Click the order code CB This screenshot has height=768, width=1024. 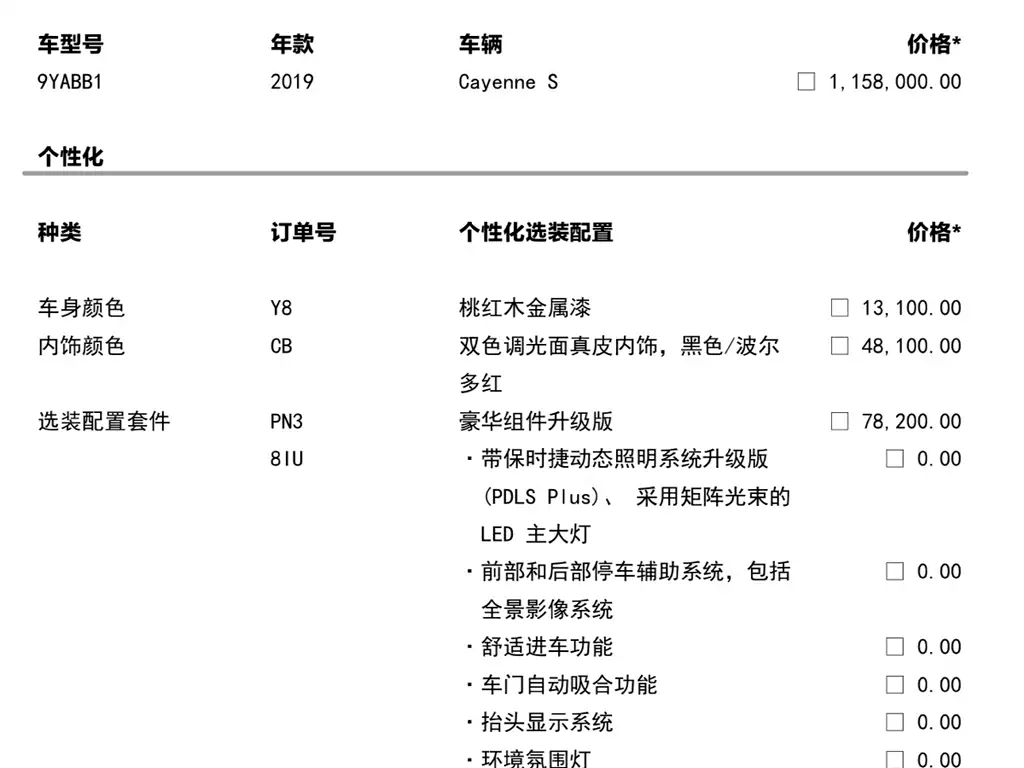(x=281, y=345)
